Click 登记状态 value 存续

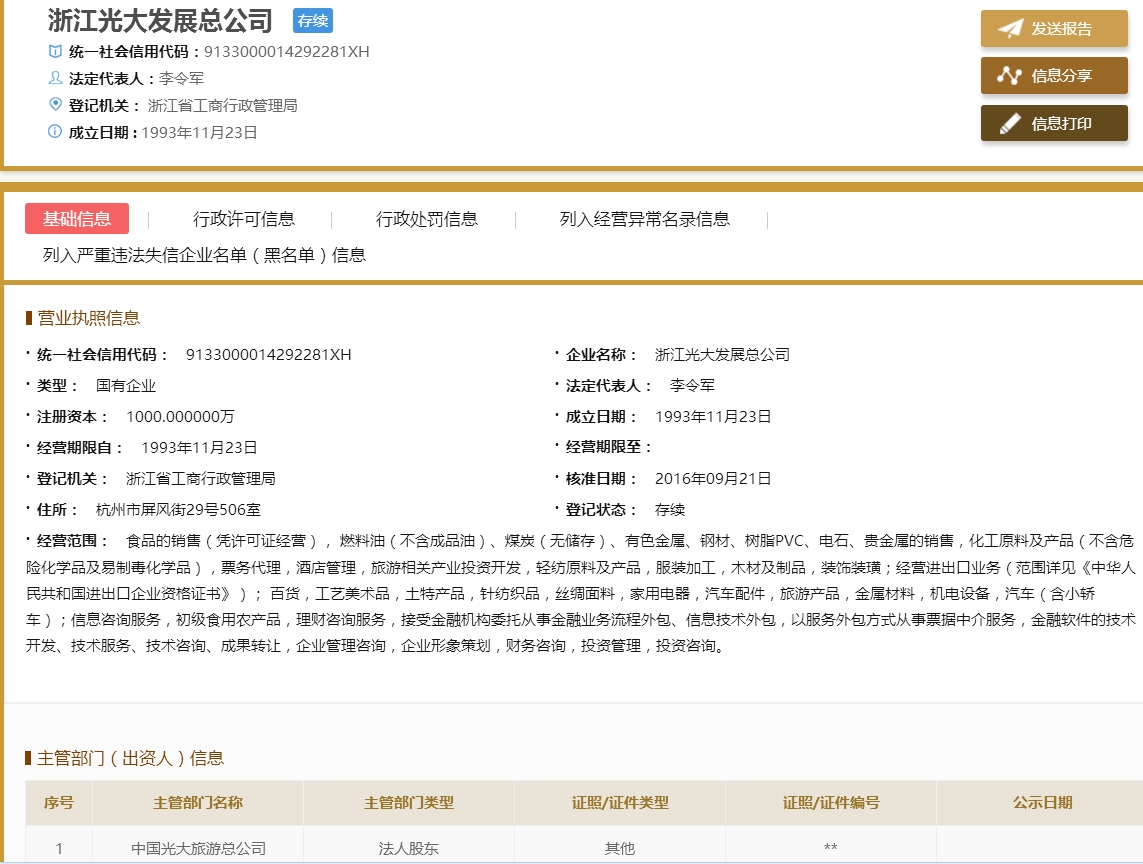670,510
